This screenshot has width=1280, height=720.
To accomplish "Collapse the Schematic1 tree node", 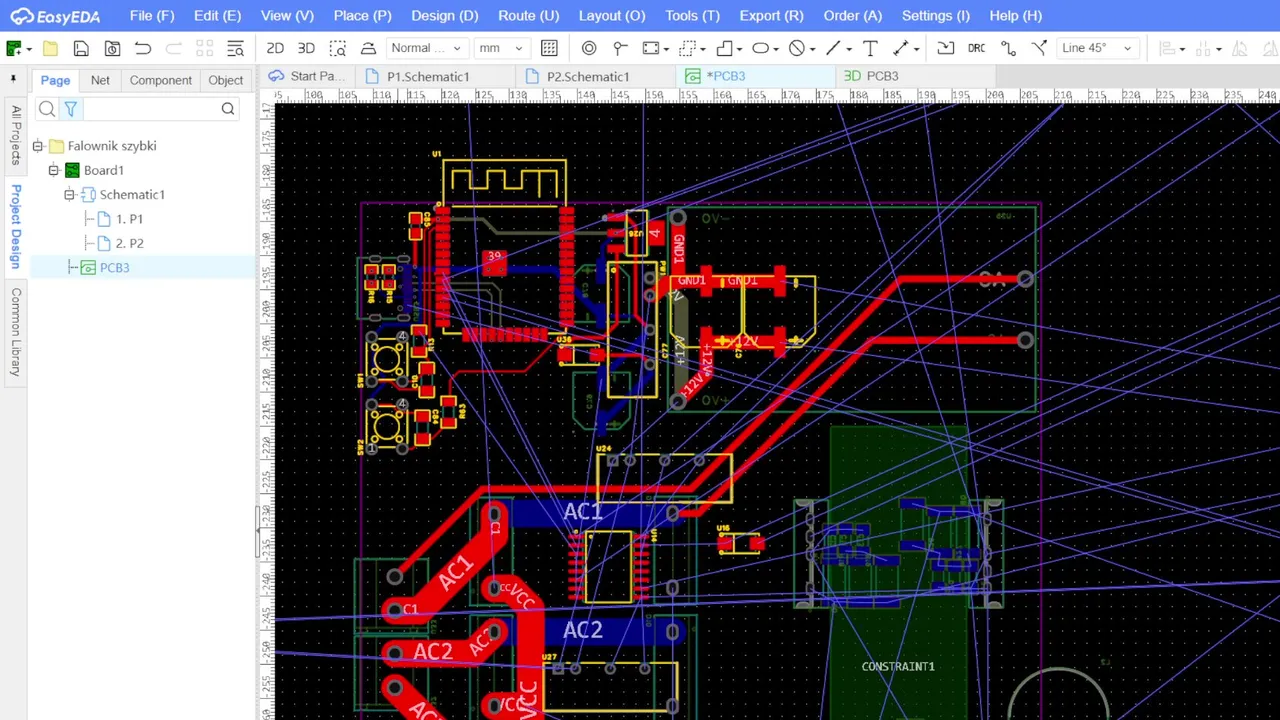I will [x=70, y=195].
